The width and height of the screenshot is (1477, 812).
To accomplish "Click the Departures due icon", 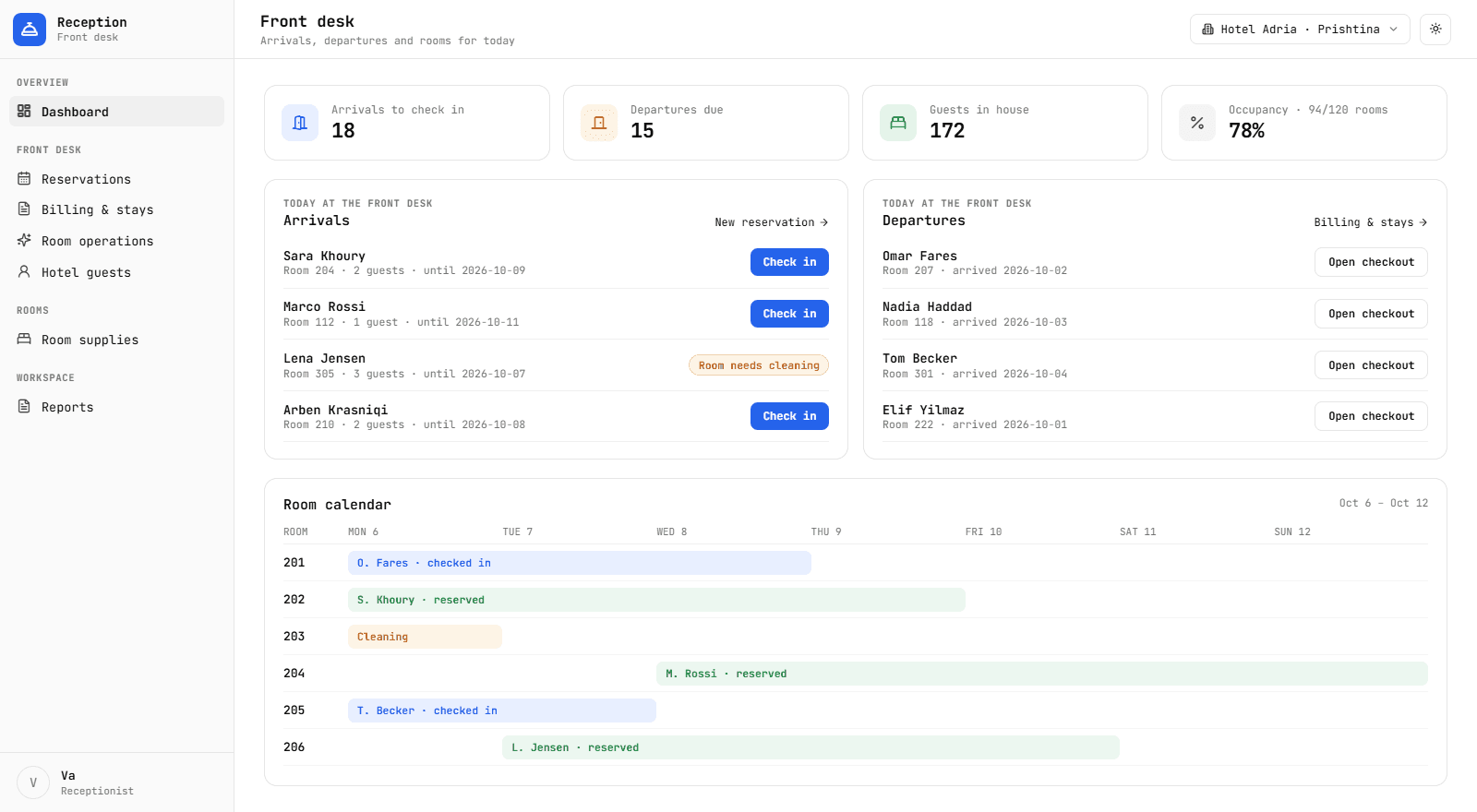I will point(599,123).
